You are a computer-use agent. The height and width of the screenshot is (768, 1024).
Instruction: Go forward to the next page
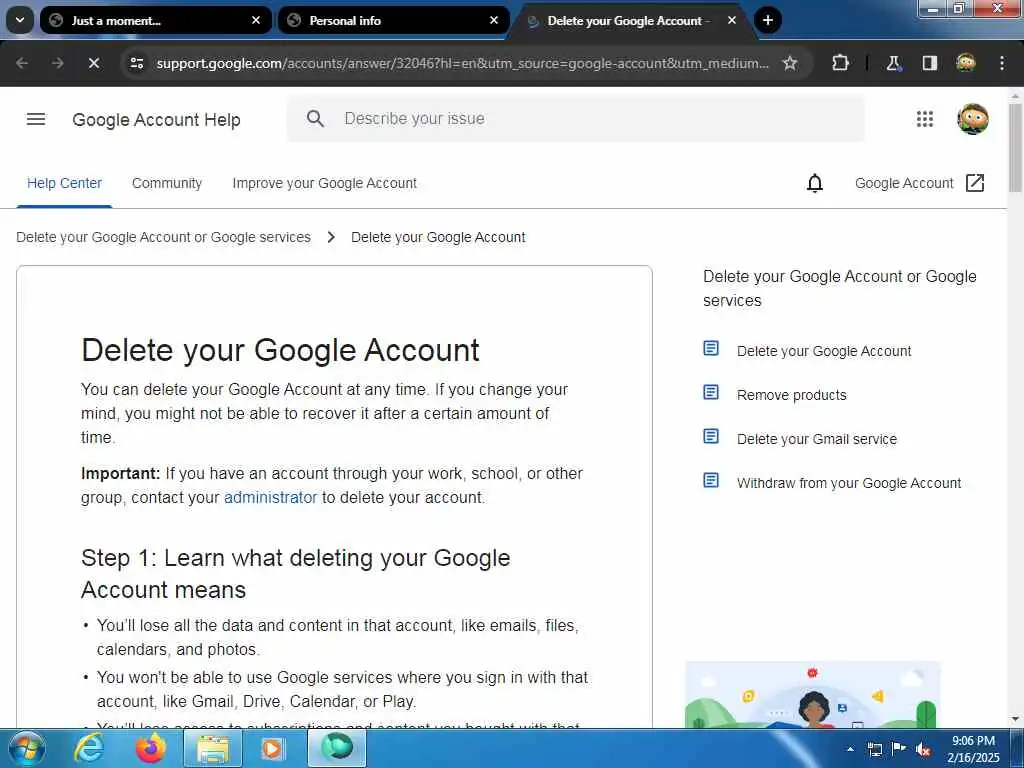click(x=58, y=63)
